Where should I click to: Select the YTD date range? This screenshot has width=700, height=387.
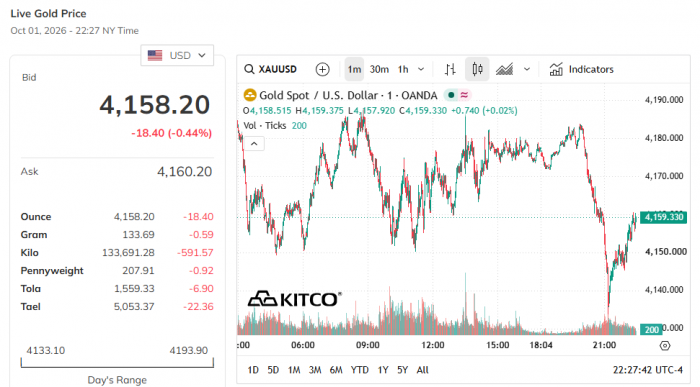click(359, 370)
